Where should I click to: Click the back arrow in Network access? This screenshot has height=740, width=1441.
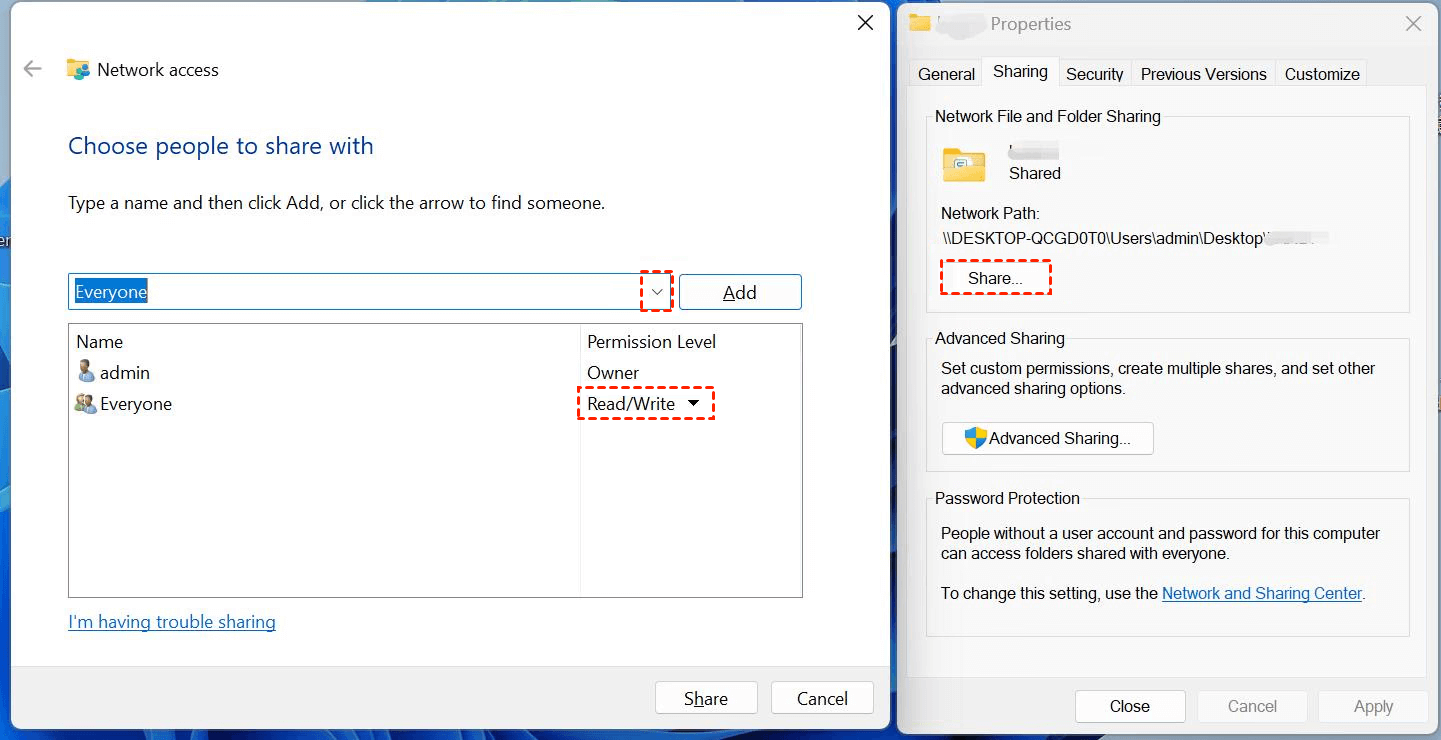pos(33,69)
